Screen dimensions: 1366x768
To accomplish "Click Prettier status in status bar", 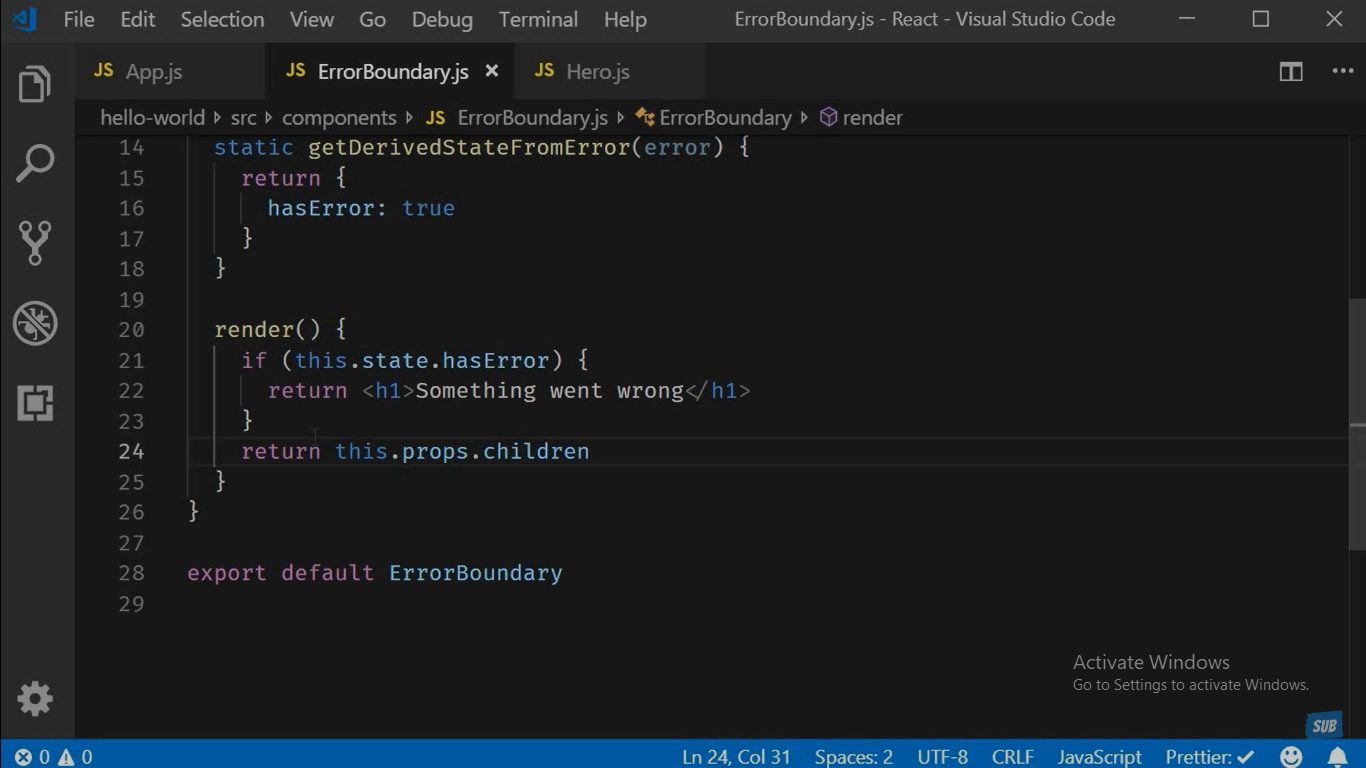I will click(1209, 757).
